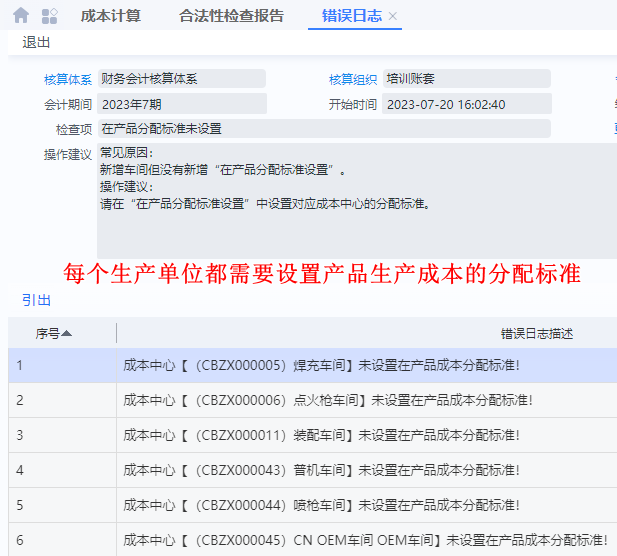Click the 检查项 field
The image size is (617, 556).
pyautogui.click(x=323, y=129)
